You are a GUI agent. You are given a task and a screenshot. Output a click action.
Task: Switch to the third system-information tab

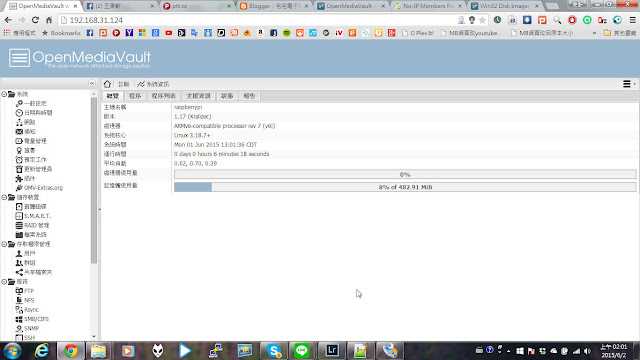164,96
